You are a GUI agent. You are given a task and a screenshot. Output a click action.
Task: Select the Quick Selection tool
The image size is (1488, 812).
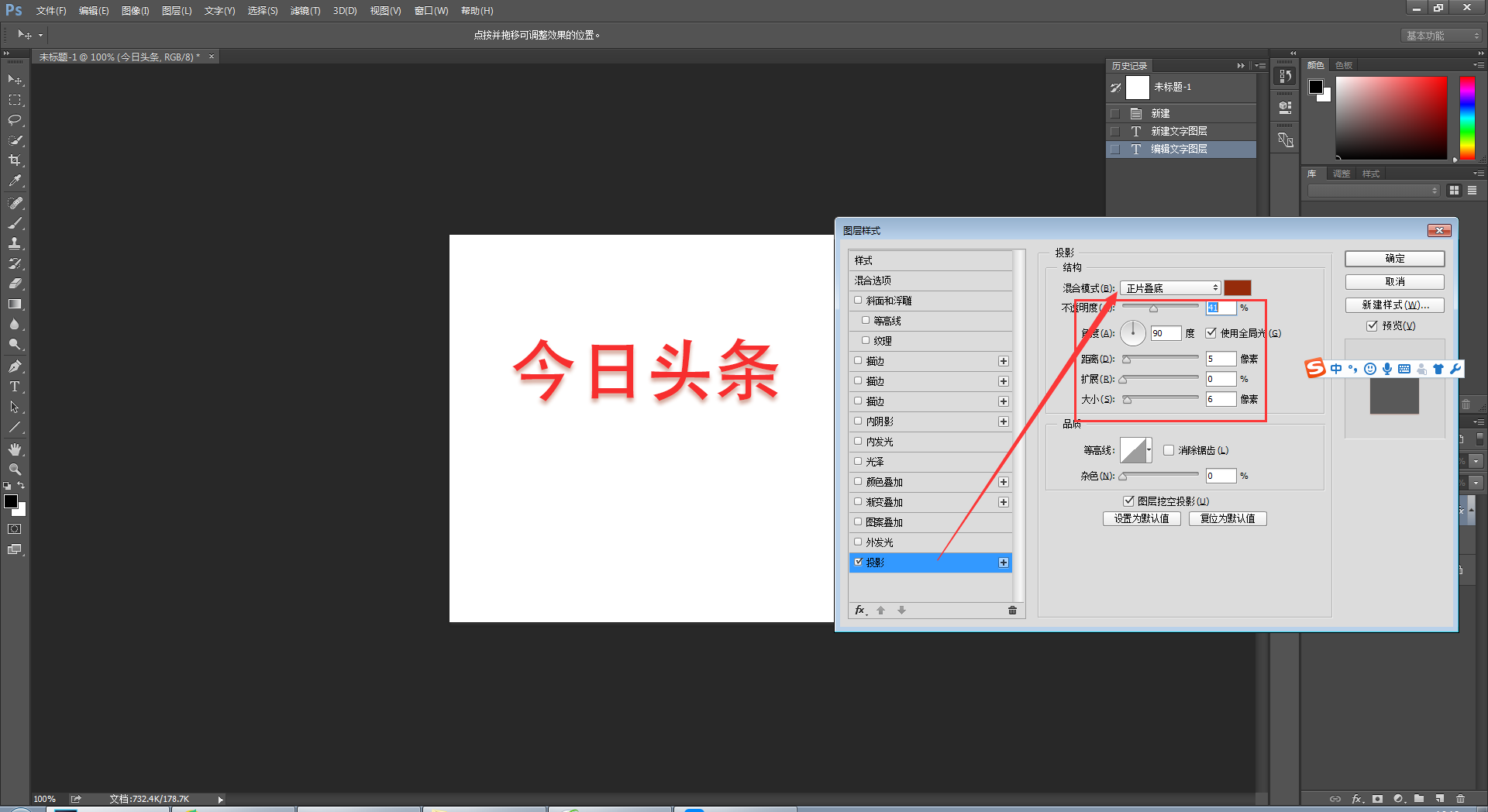coord(15,140)
